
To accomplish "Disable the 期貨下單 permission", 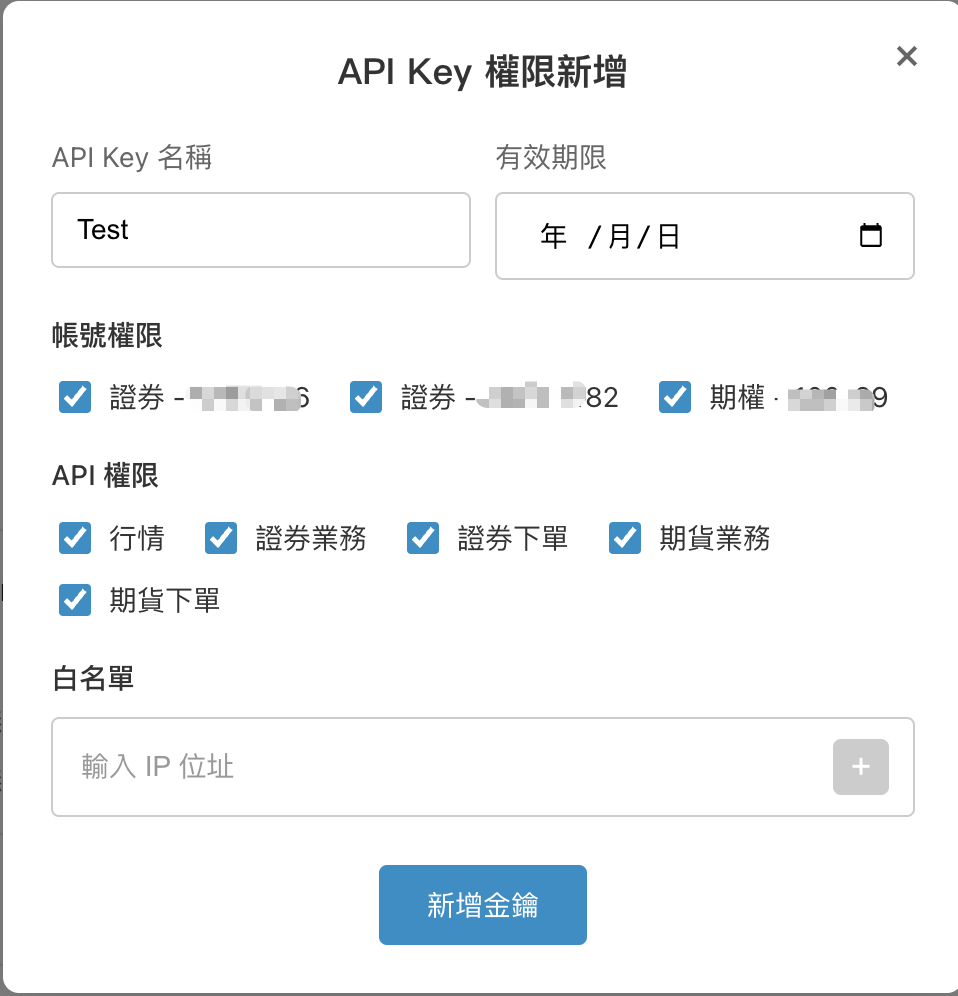I will click(x=74, y=600).
